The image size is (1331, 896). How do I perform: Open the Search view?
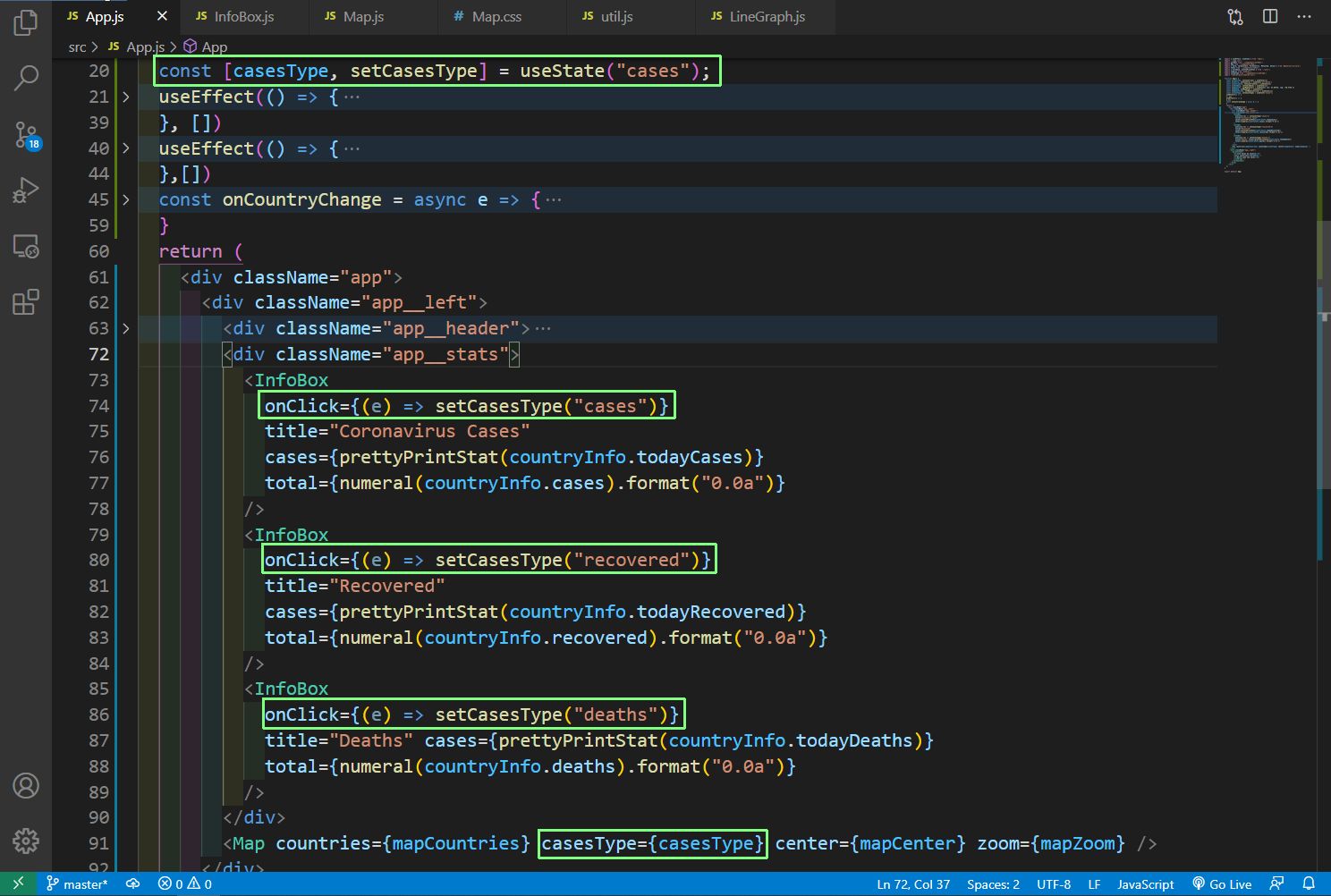click(26, 79)
